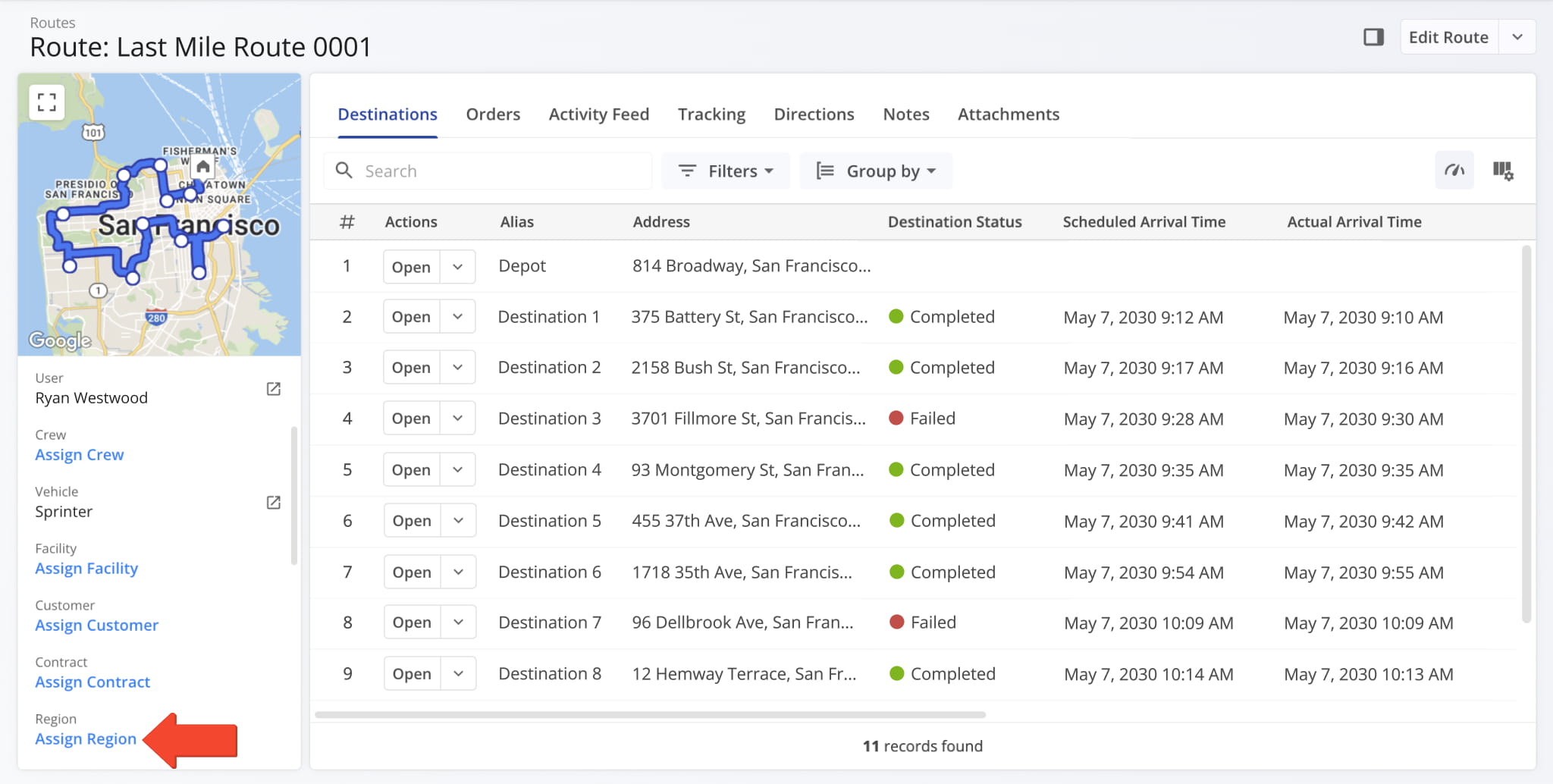The image size is (1553, 784).
Task: Sort by Address column header
Action: click(x=661, y=222)
